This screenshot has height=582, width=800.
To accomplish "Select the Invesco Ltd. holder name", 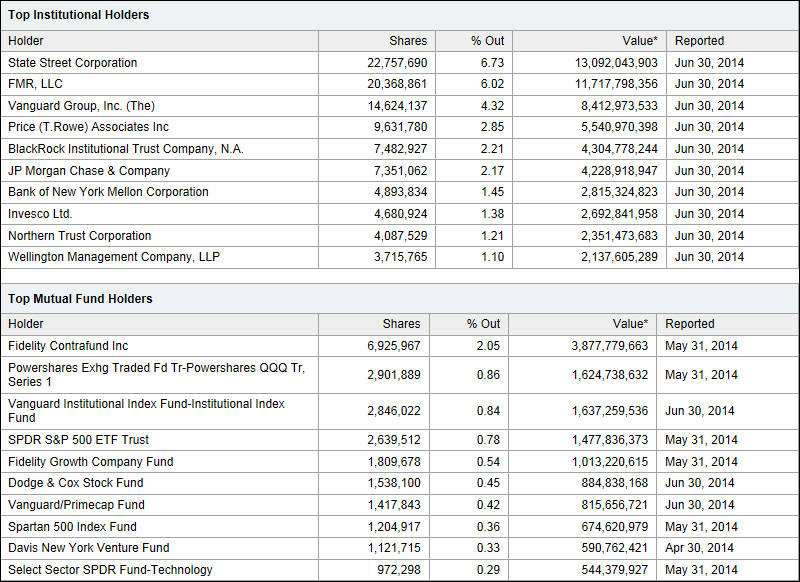I will point(40,214).
